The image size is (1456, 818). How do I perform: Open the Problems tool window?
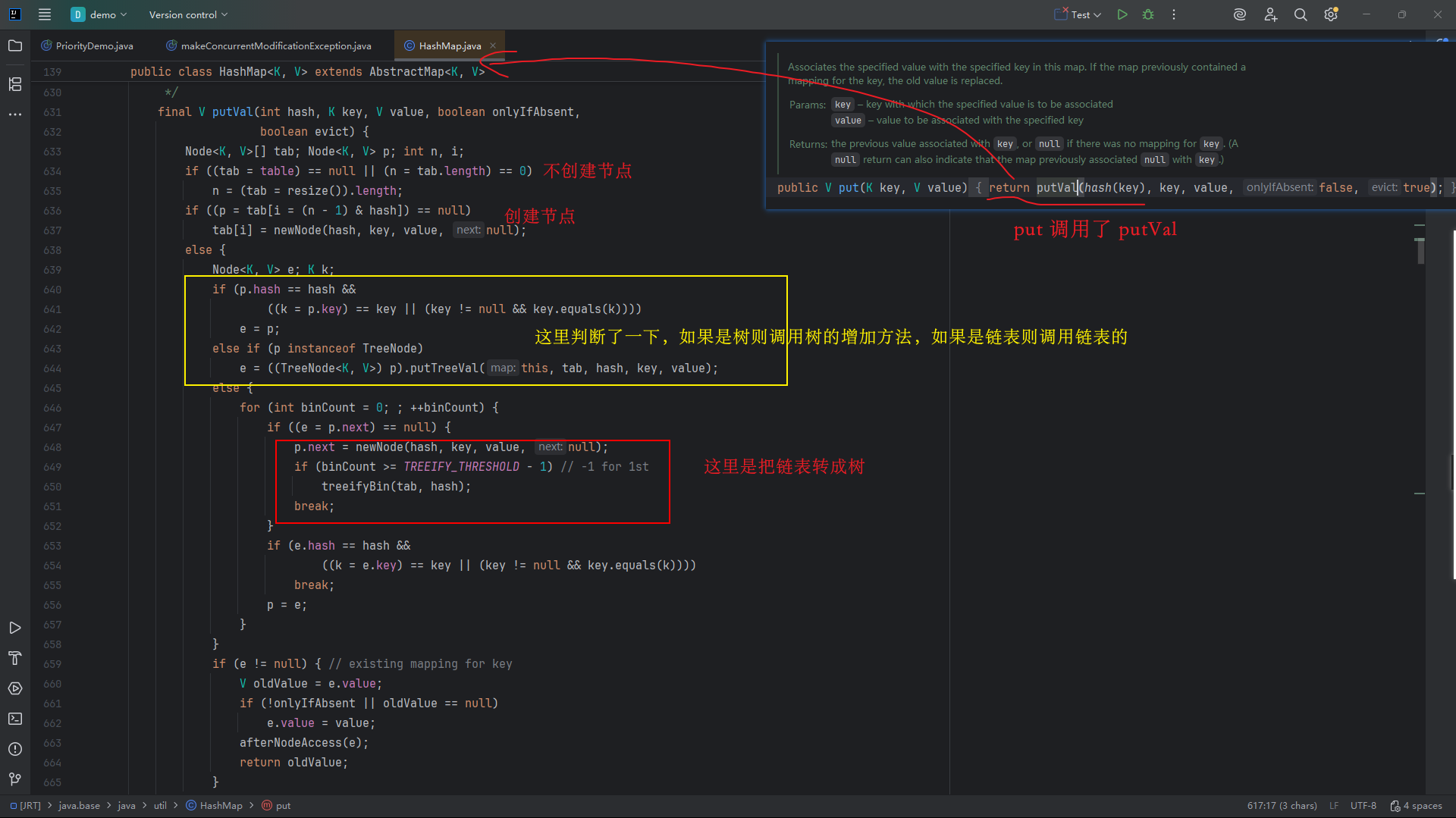coord(15,749)
